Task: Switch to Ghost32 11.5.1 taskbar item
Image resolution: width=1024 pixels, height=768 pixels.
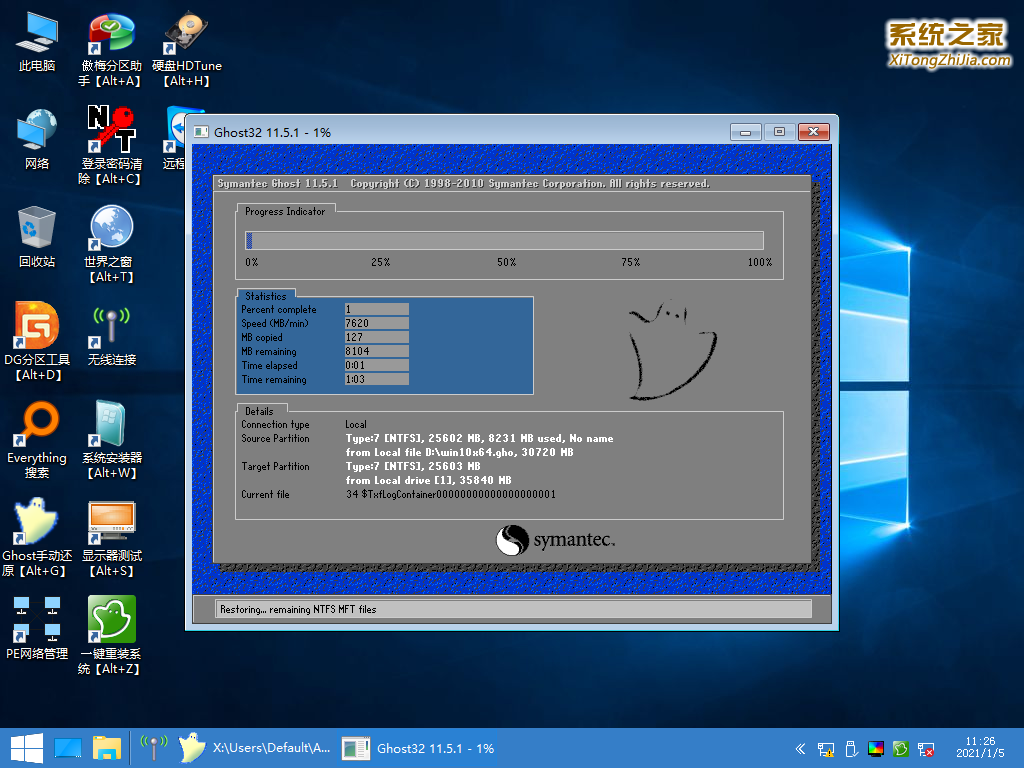Action: (420, 748)
